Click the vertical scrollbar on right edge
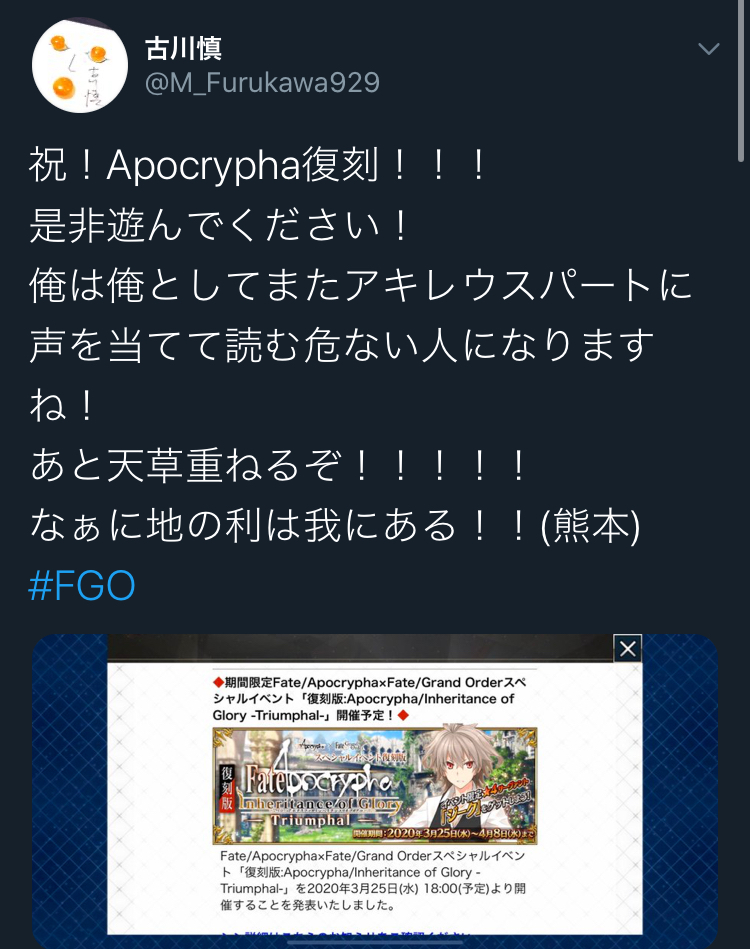This screenshot has width=750, height=949. 741,80
